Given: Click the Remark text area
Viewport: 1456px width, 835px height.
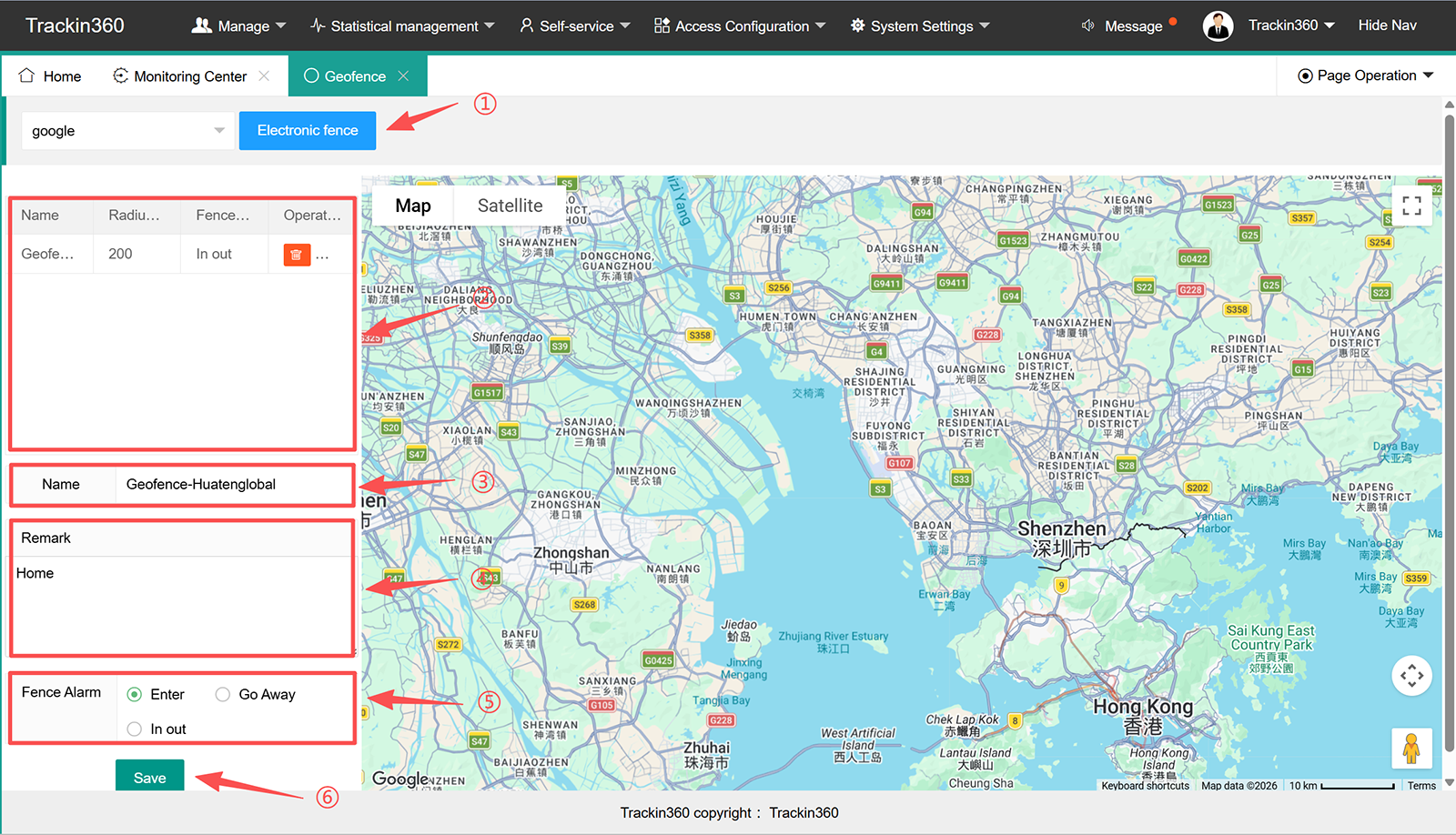Looking at the screenshot, I should (182, 605).
